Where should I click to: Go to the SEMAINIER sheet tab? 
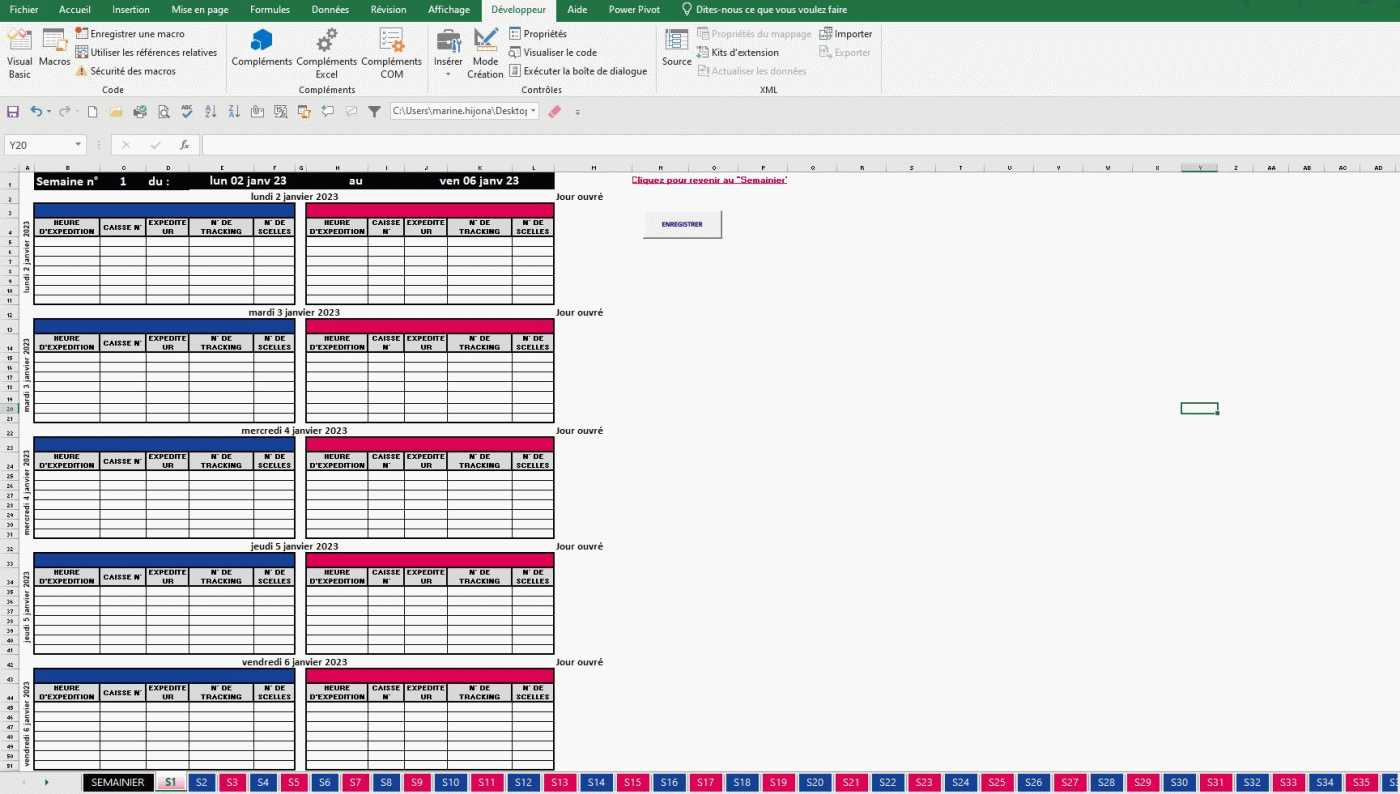(118, 782)
